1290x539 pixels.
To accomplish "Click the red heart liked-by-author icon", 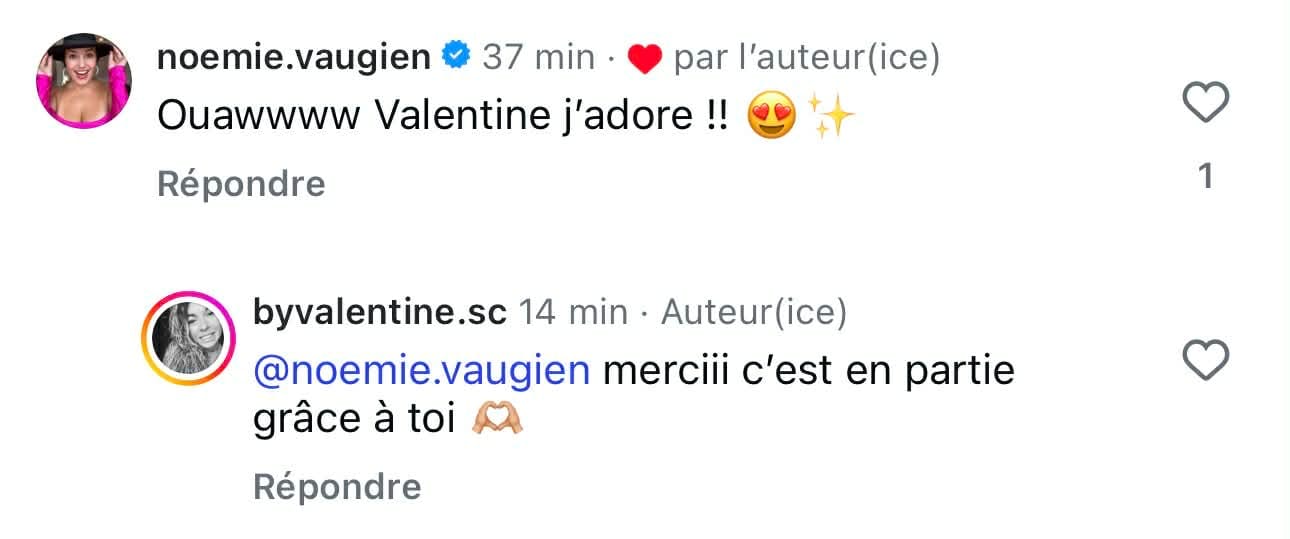I will (x=645, y=61).
